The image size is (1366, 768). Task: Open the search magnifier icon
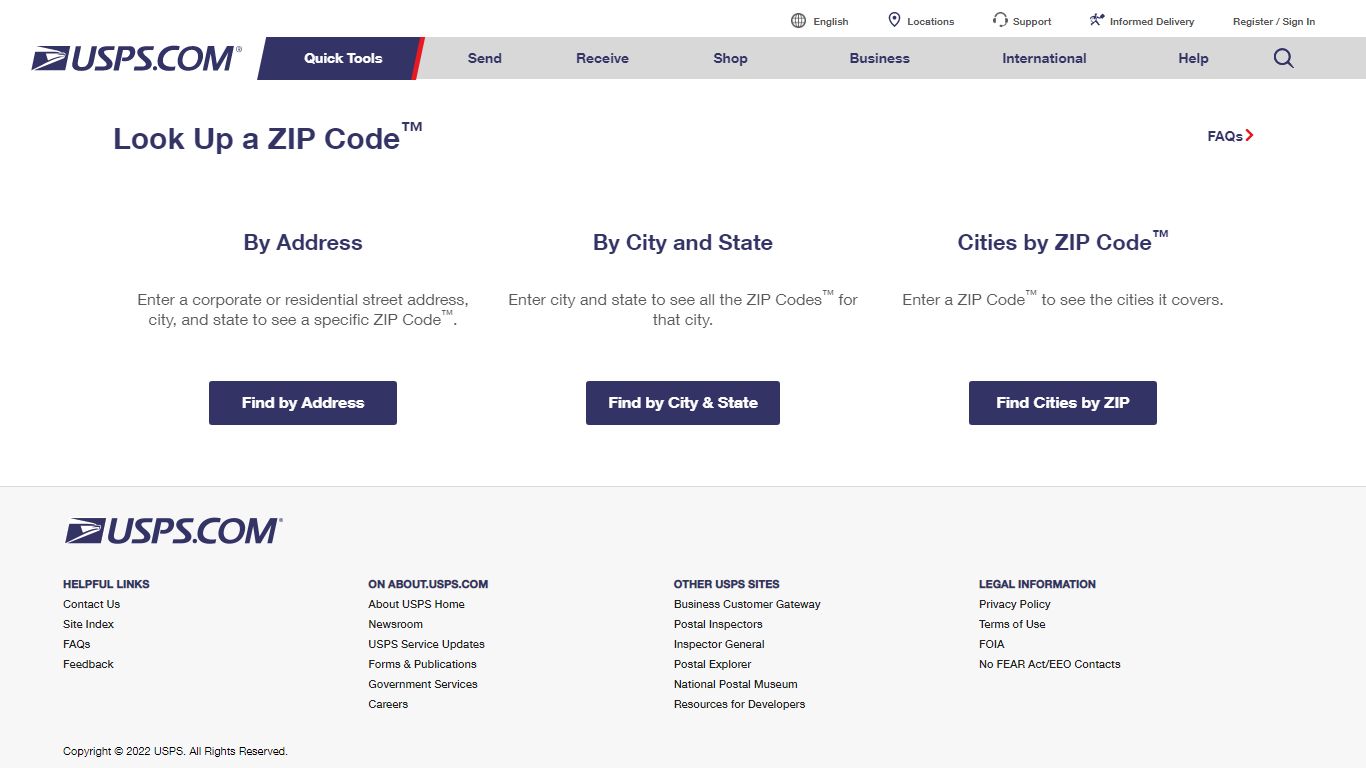1283,58
